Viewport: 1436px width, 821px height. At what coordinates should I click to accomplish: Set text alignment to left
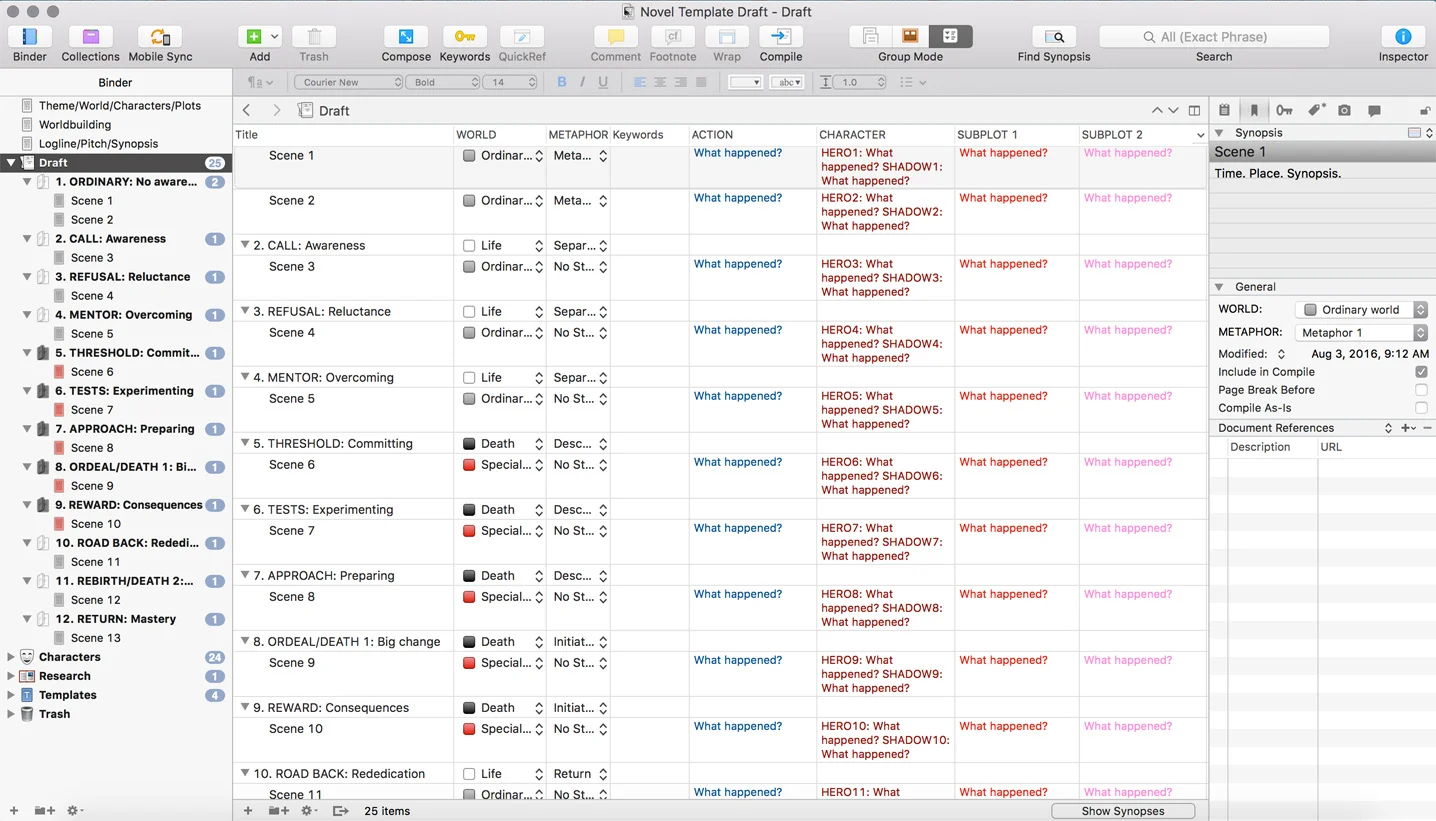[x=640, y=82]
